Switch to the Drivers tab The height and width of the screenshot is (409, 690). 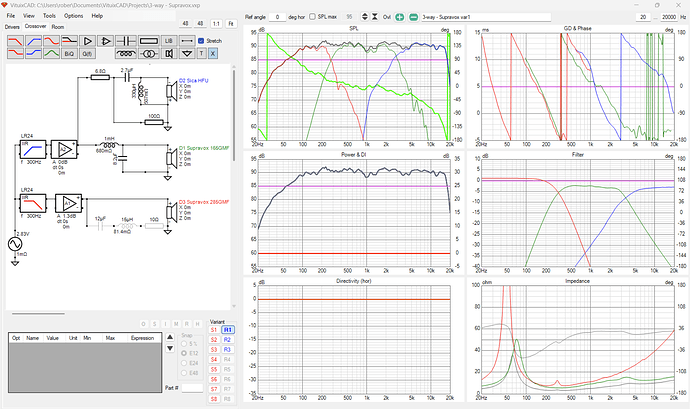[x=13, y=27]
